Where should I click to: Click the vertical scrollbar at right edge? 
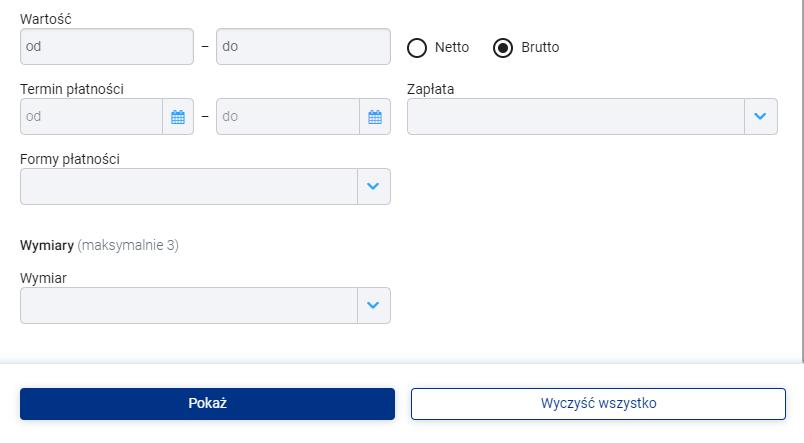point(802,179)
